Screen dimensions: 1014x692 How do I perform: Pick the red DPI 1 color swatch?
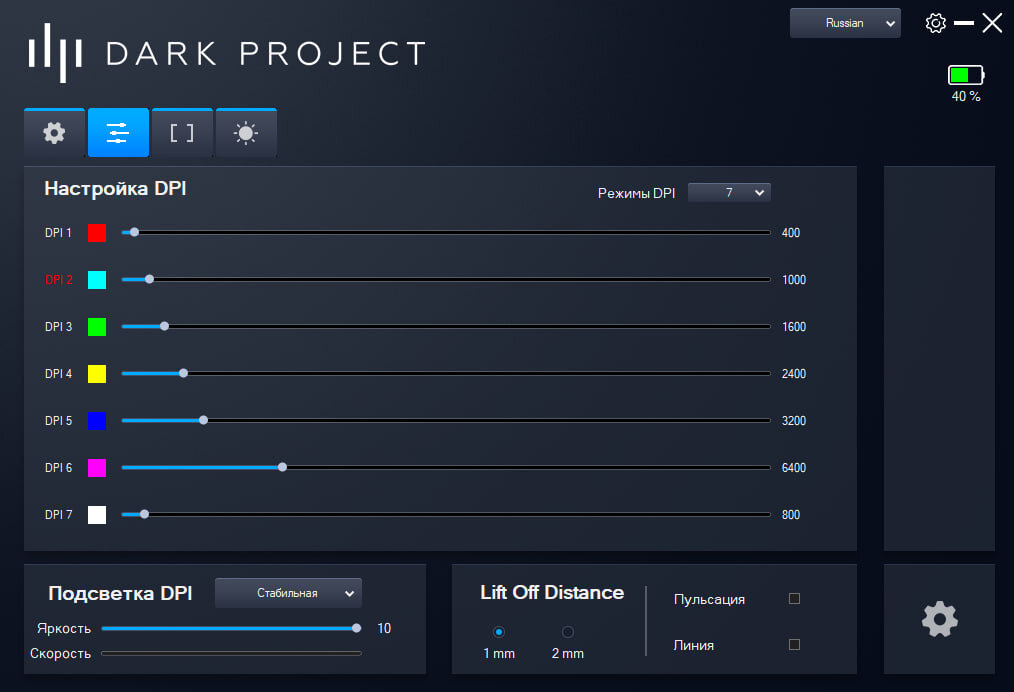[97, 233]
